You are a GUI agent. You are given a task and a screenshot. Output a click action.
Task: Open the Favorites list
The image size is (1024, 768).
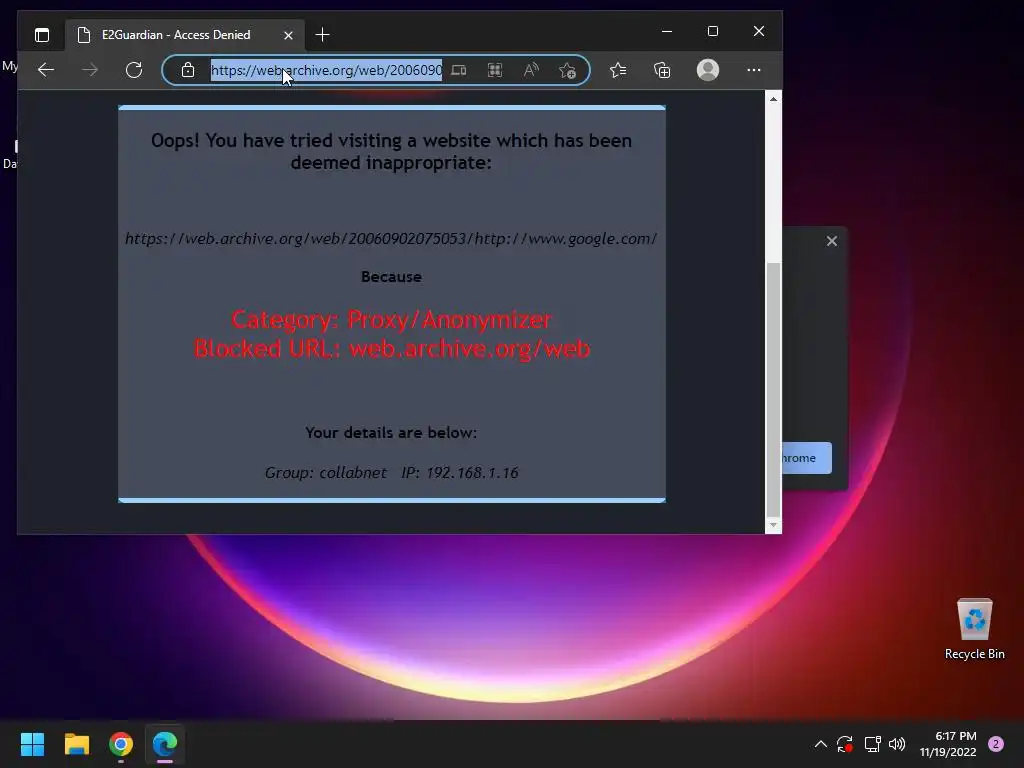point(618,70)
